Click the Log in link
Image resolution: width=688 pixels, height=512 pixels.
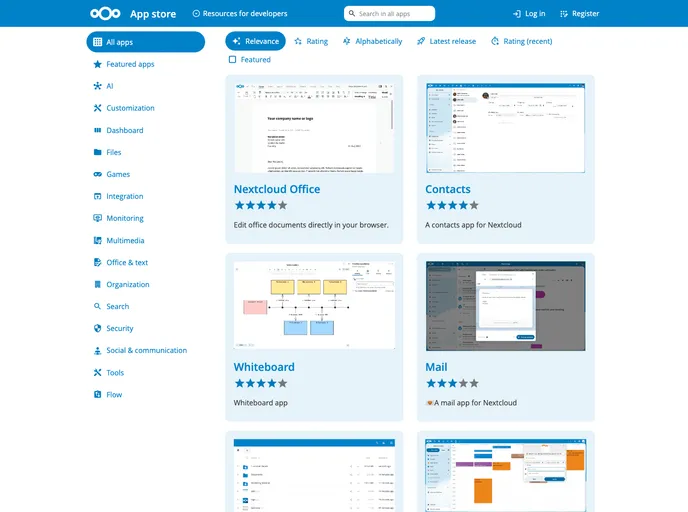(529, 14)
